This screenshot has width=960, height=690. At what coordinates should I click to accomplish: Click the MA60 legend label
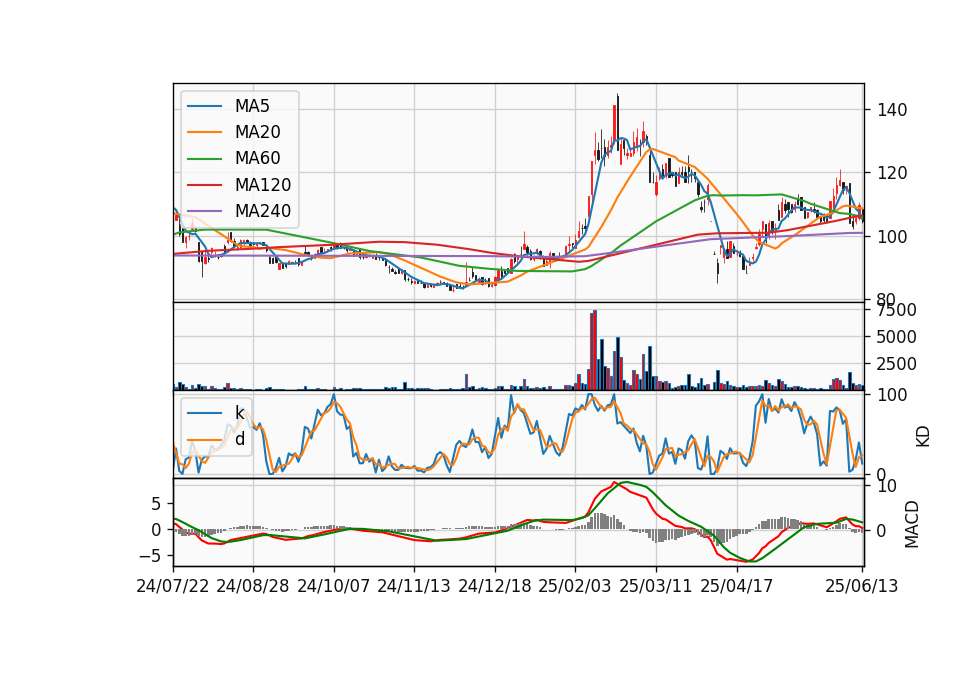pyautogui.click(x=257, y=159)
